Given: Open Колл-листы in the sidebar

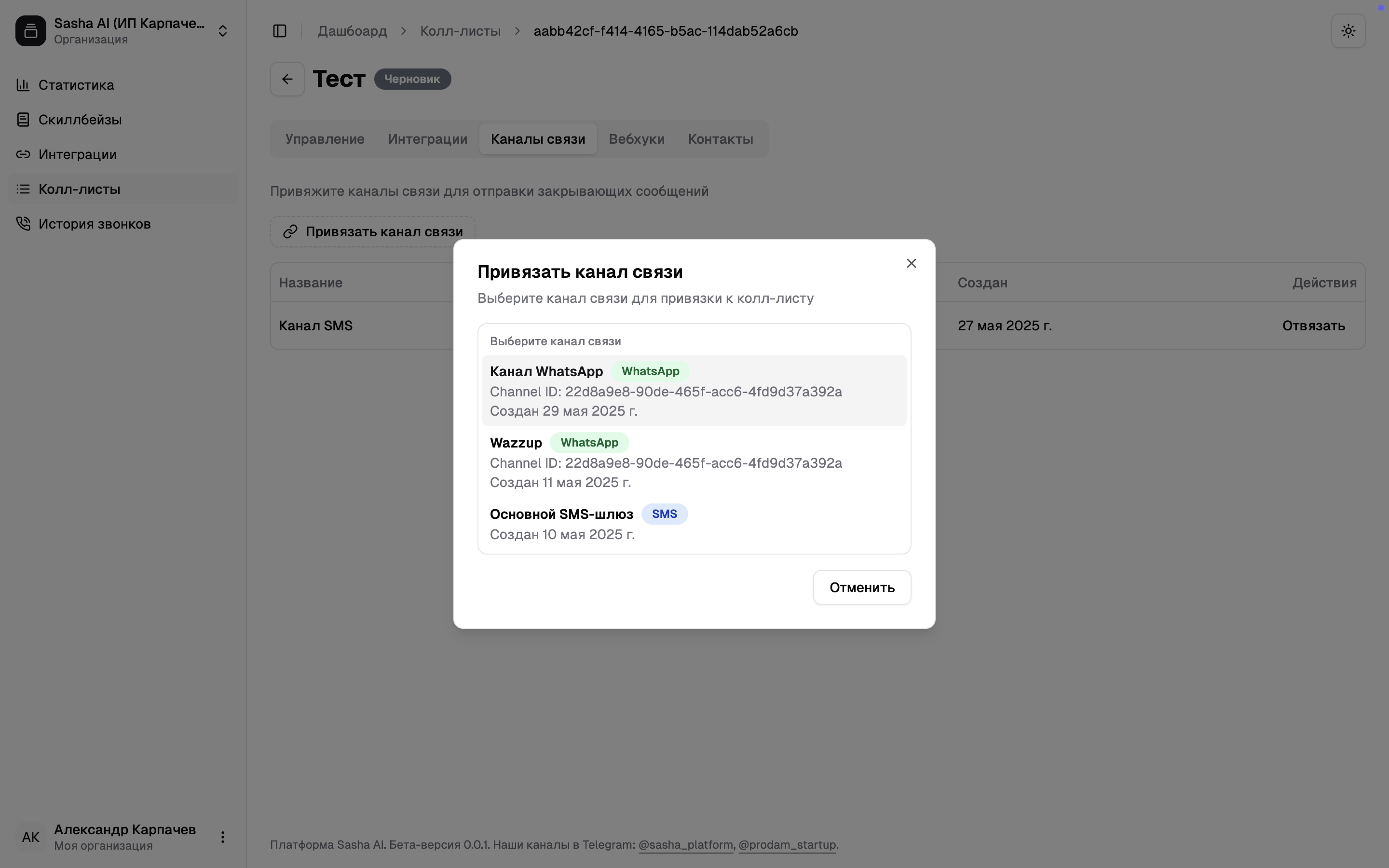Looking at the screenshot, I should 79,190.
